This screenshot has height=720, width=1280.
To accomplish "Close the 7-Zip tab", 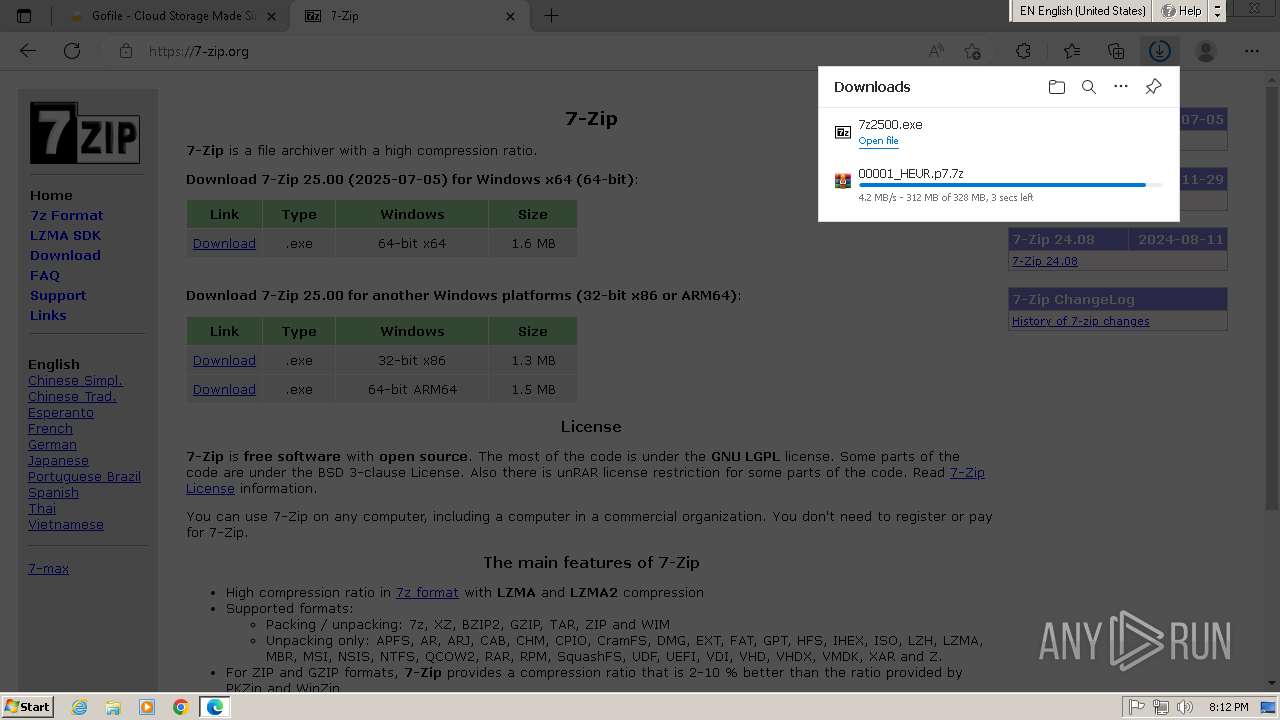I will 511,16.
